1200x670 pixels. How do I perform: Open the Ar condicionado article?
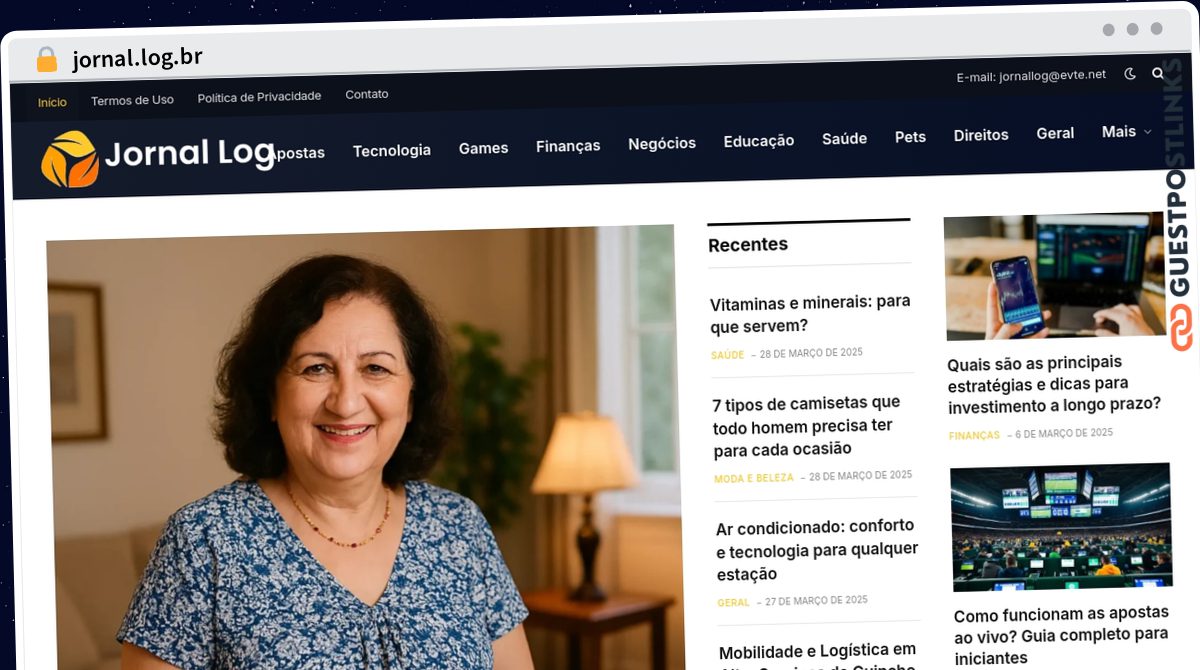tap(817, 549)
